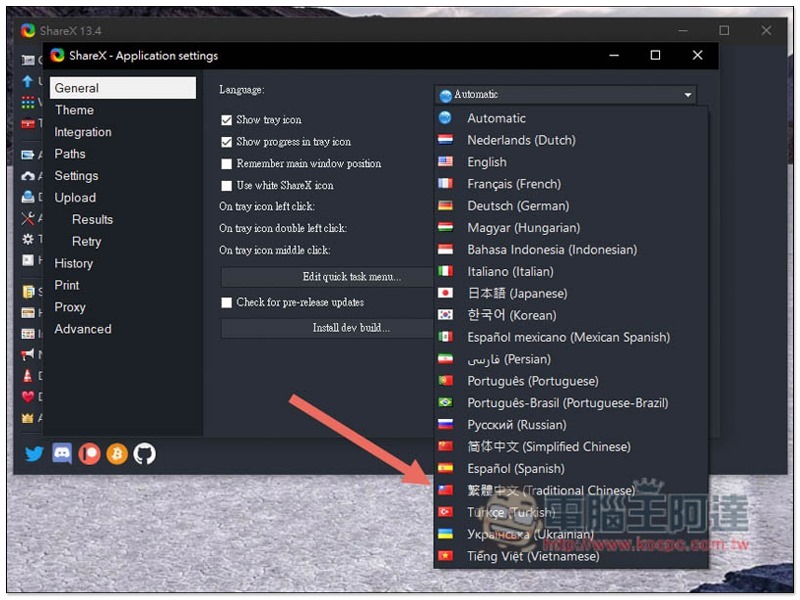Open the Discord icon link
Viewport: 800px width, 600px height.
(62, 454)
